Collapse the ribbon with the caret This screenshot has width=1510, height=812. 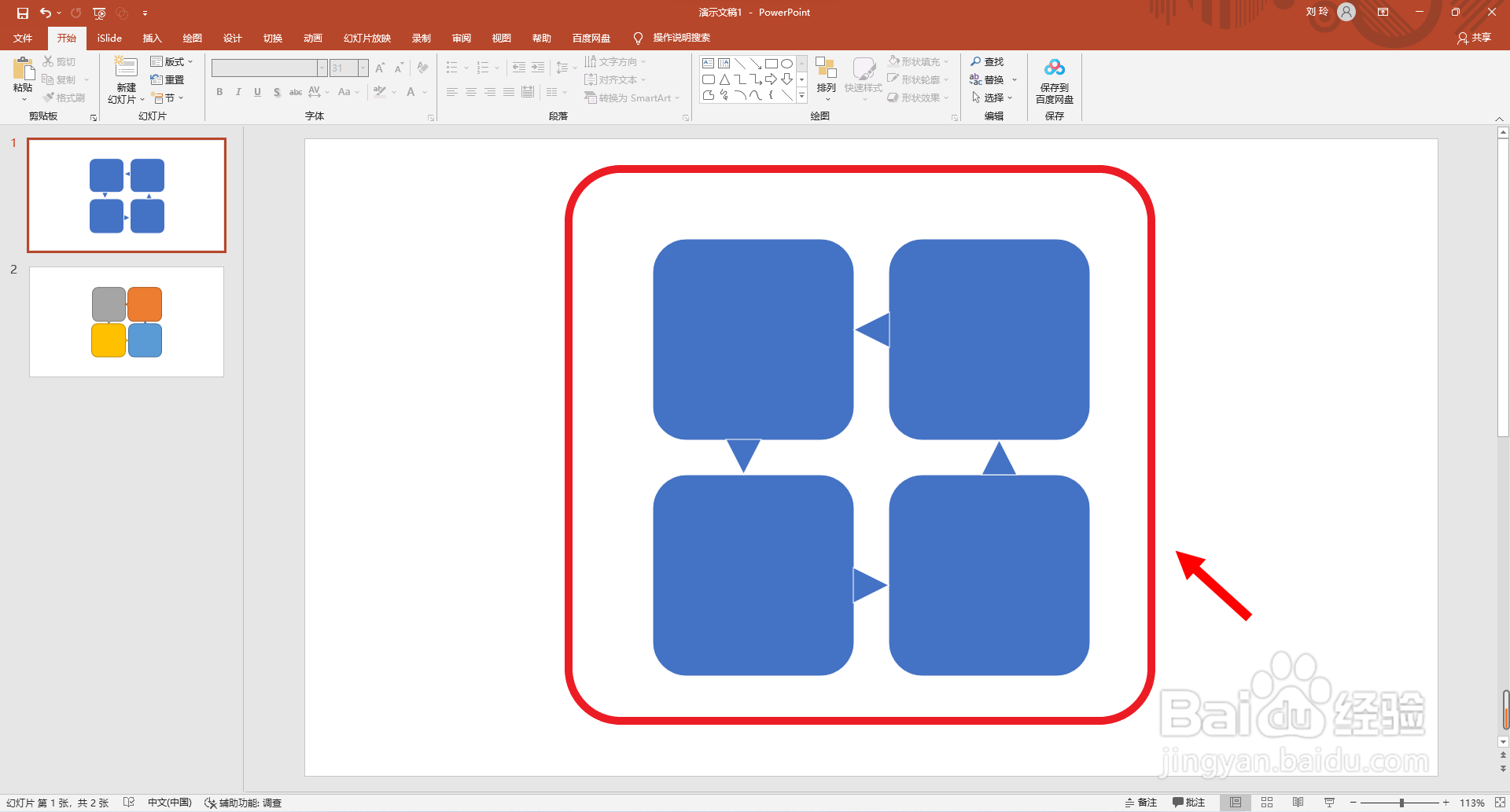point(1499,119)
